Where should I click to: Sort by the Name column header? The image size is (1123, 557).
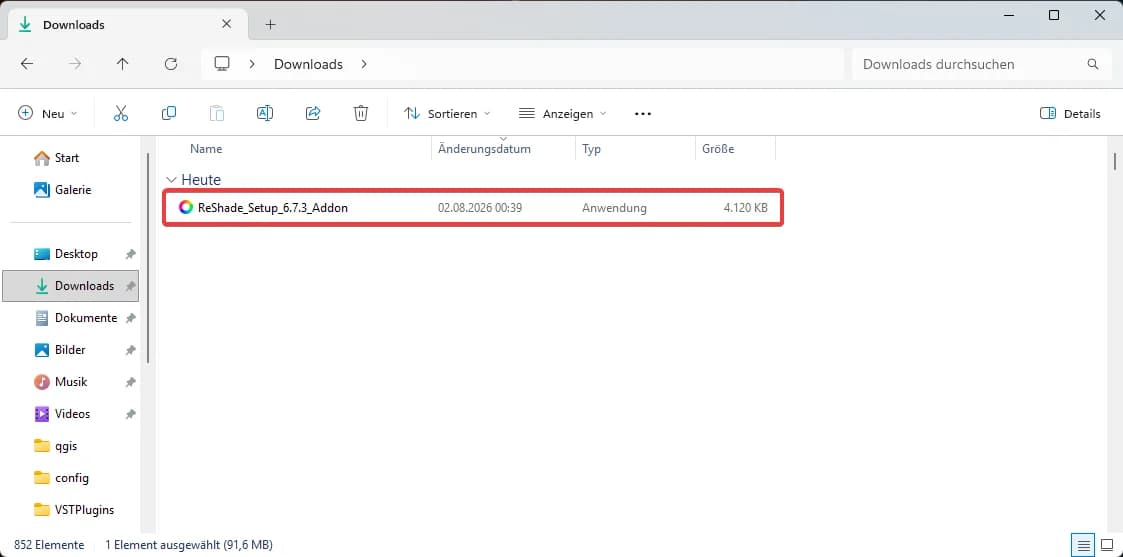coord(206,149)
